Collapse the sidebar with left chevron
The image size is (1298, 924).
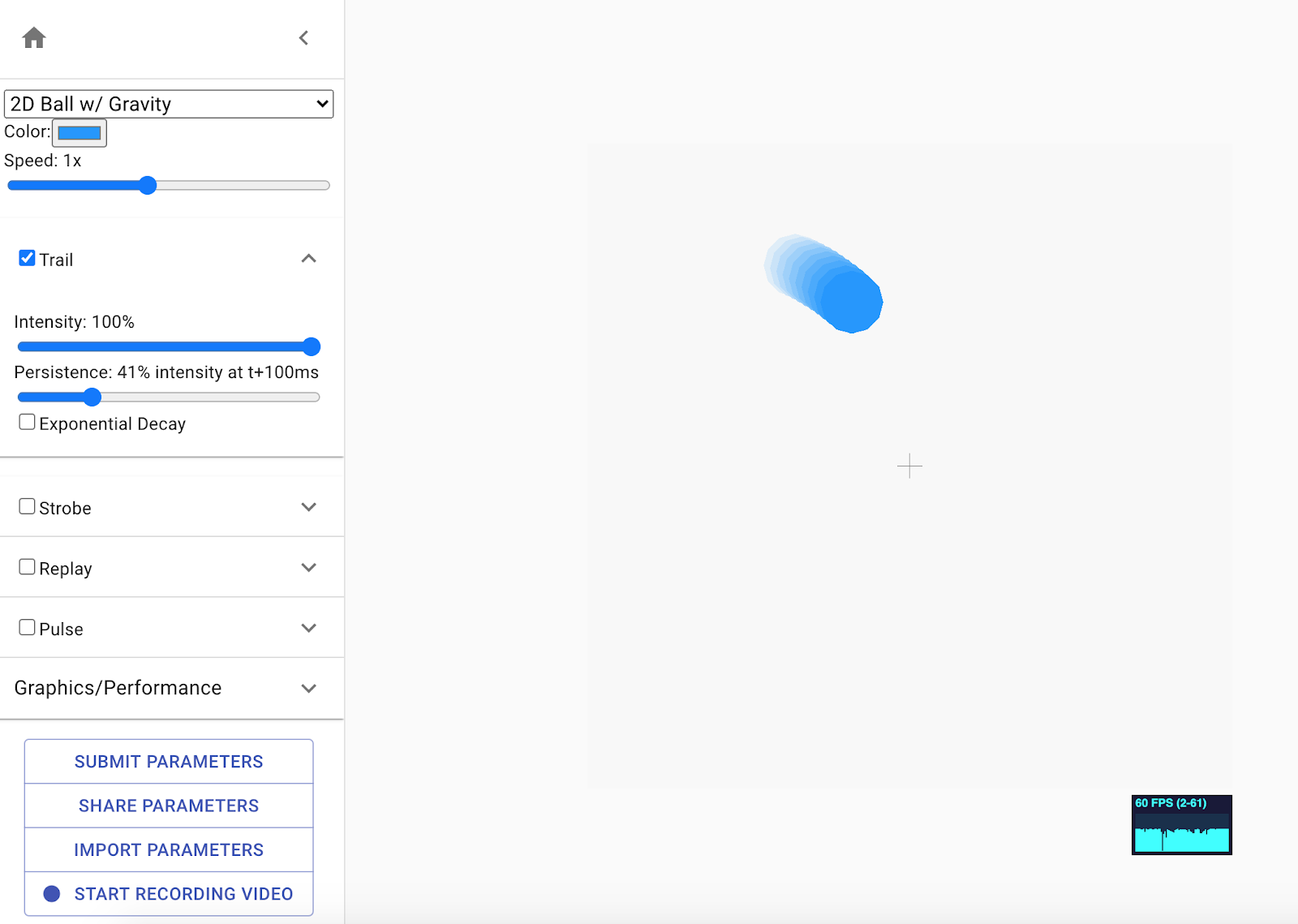tap(303, 38)
